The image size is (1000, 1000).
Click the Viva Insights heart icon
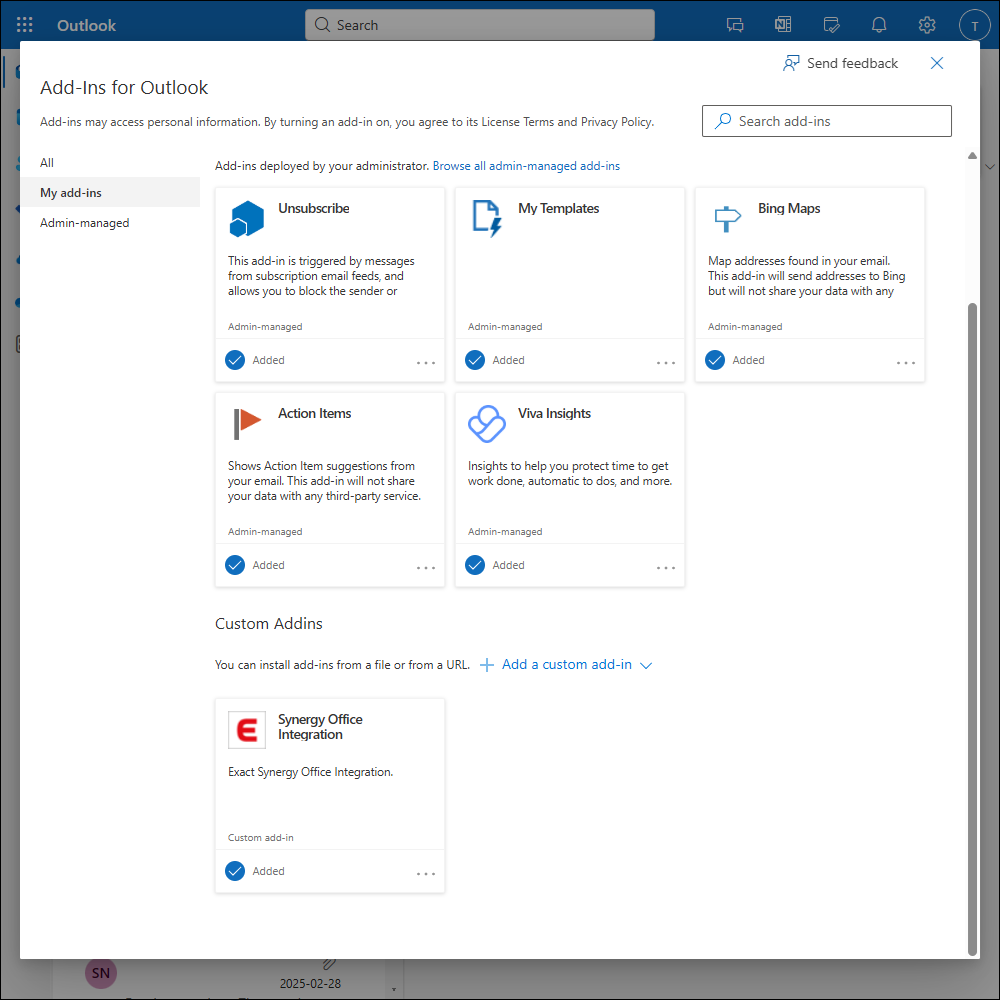tap(487, 423)
